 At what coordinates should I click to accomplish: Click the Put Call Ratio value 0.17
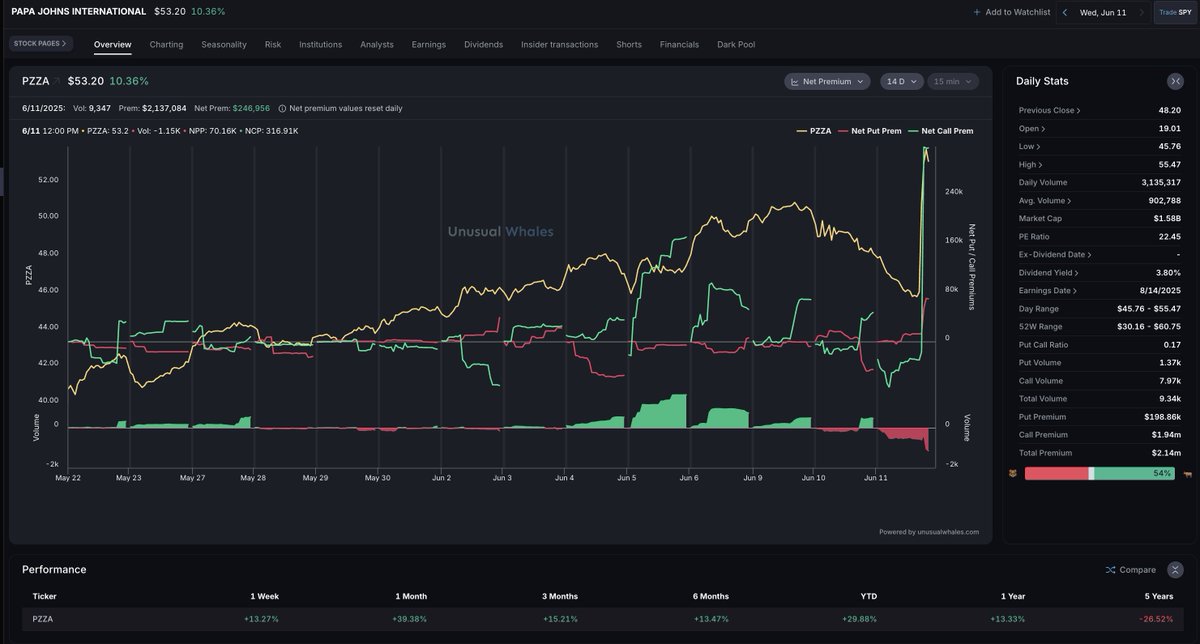1172,344
